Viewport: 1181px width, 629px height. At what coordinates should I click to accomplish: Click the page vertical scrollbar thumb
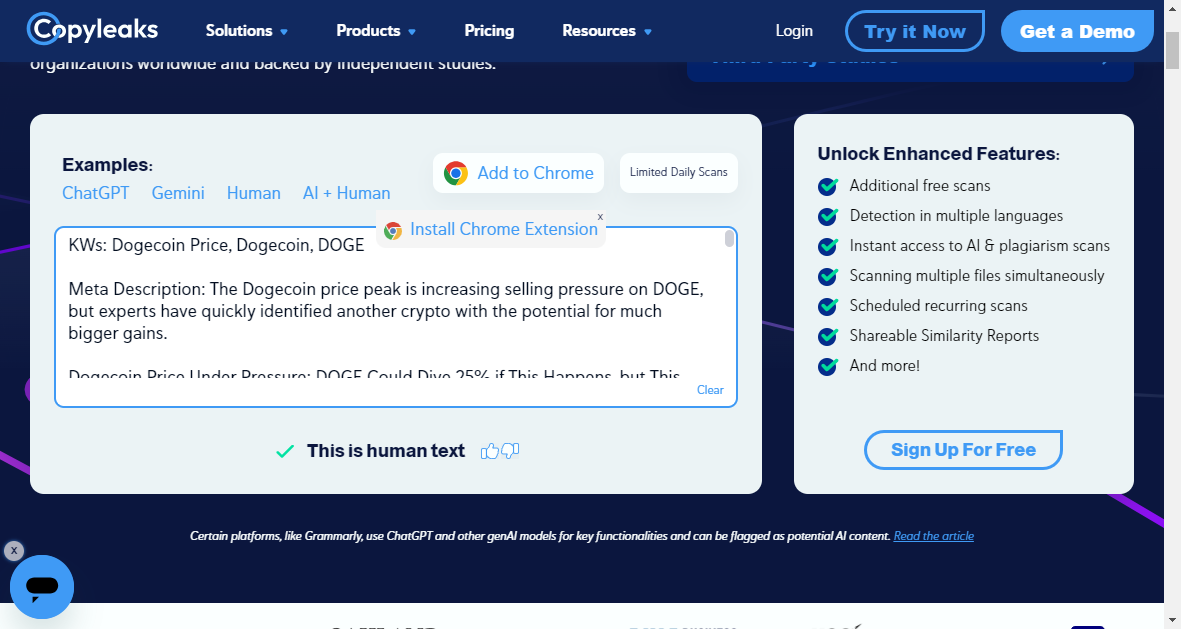coord(1172,49)
